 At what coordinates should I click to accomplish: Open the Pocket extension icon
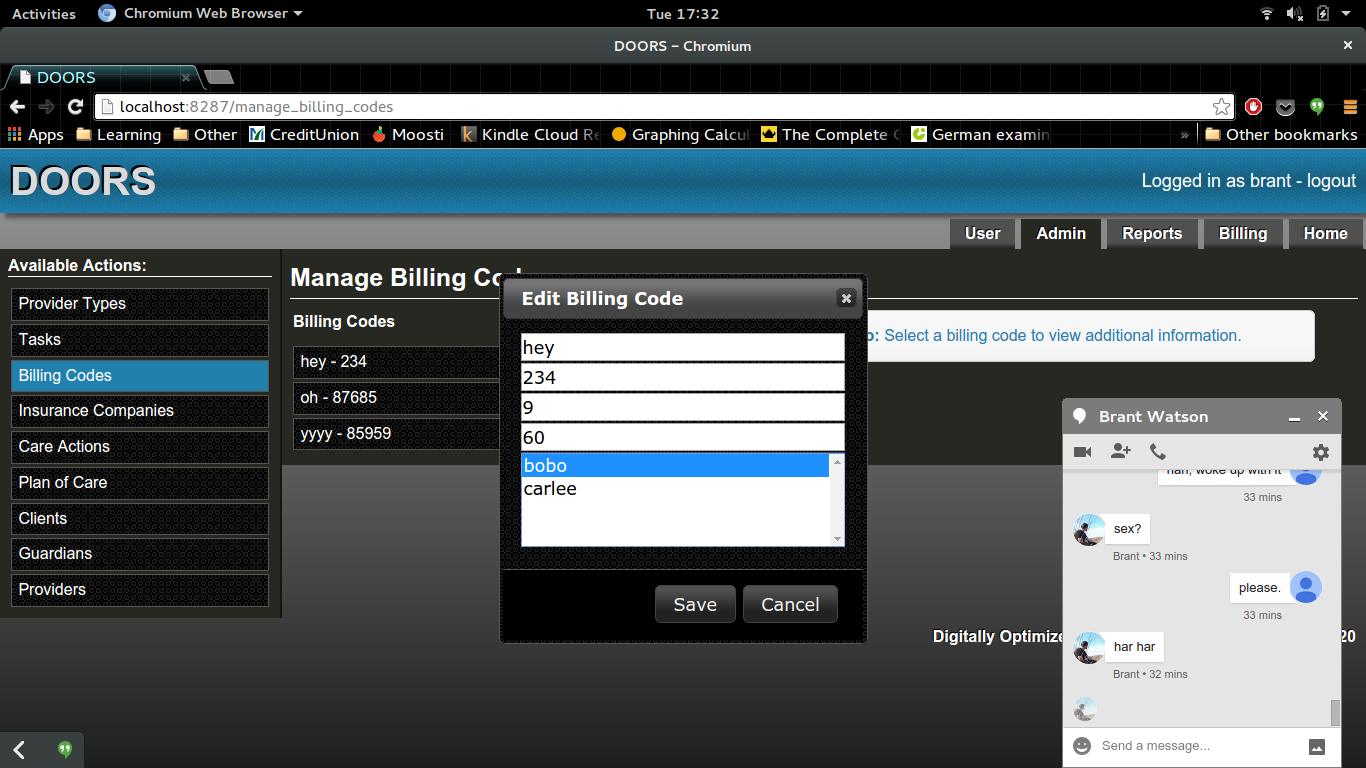tap(1285, 107)
